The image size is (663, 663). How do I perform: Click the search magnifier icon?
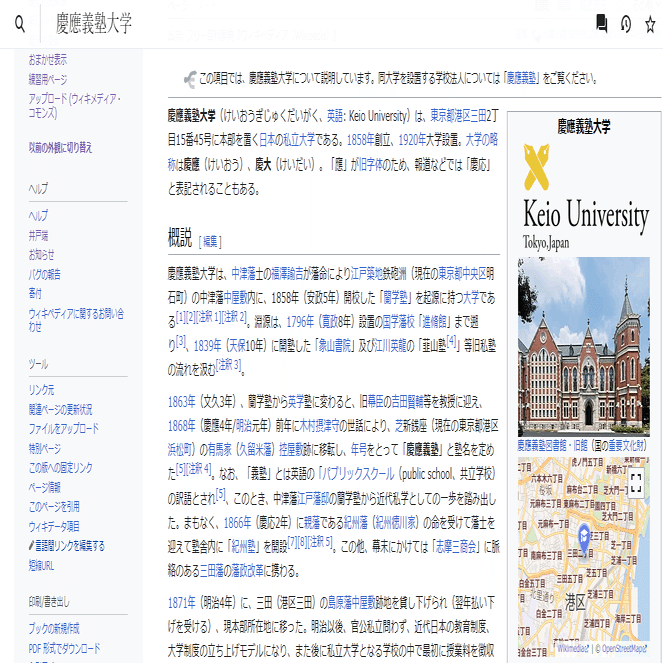20,24
